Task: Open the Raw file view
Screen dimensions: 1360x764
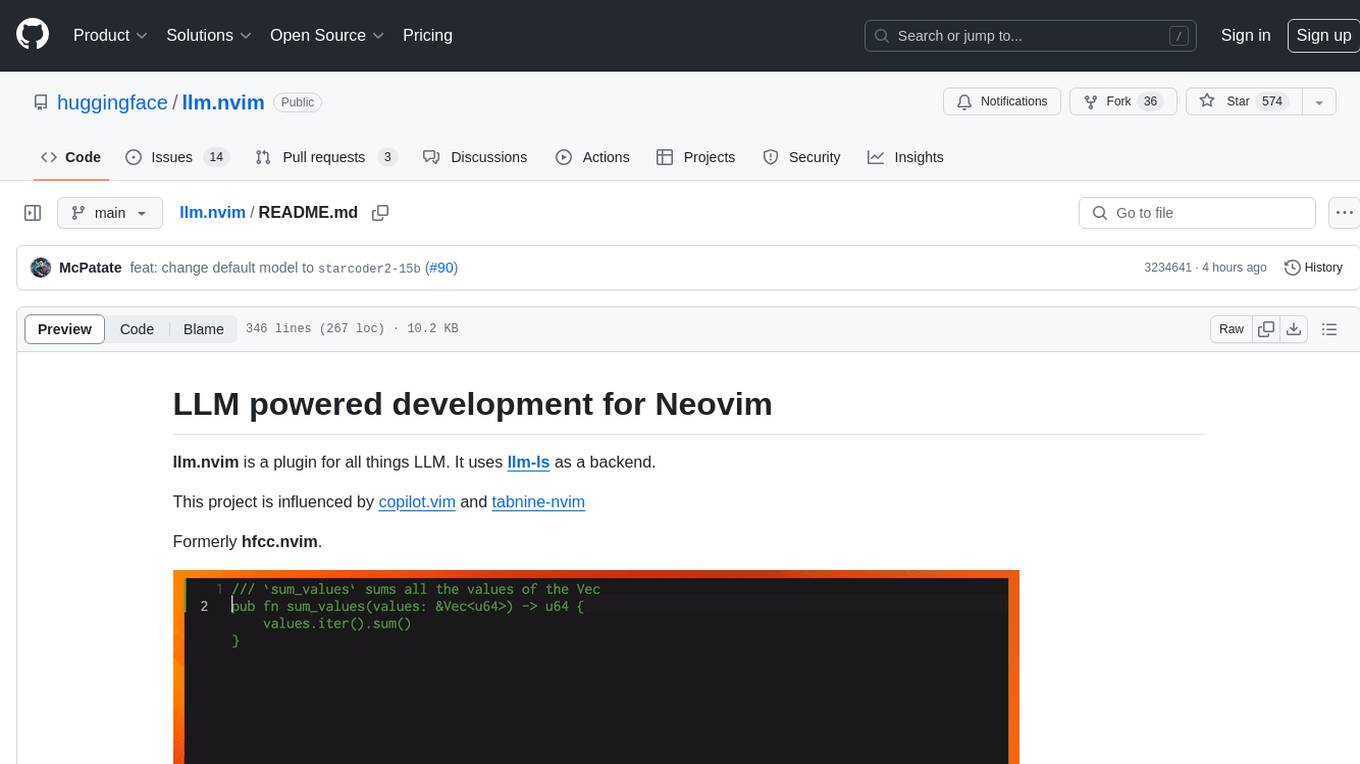Action: coord(1231,329)
